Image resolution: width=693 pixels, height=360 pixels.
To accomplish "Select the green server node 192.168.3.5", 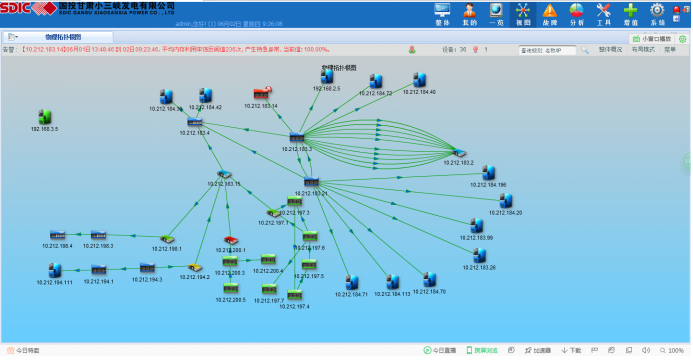I will coord(45,117).
